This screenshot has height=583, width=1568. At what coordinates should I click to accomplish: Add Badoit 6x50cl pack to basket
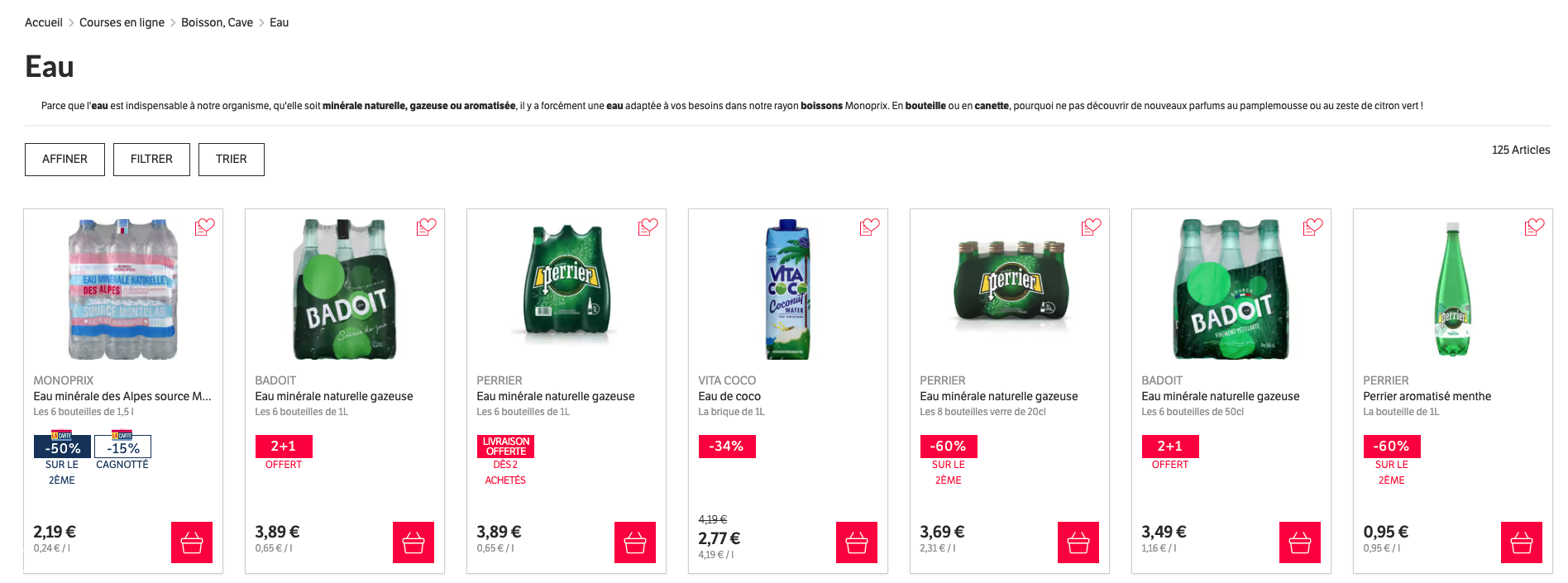click(x=1300, y=542)
